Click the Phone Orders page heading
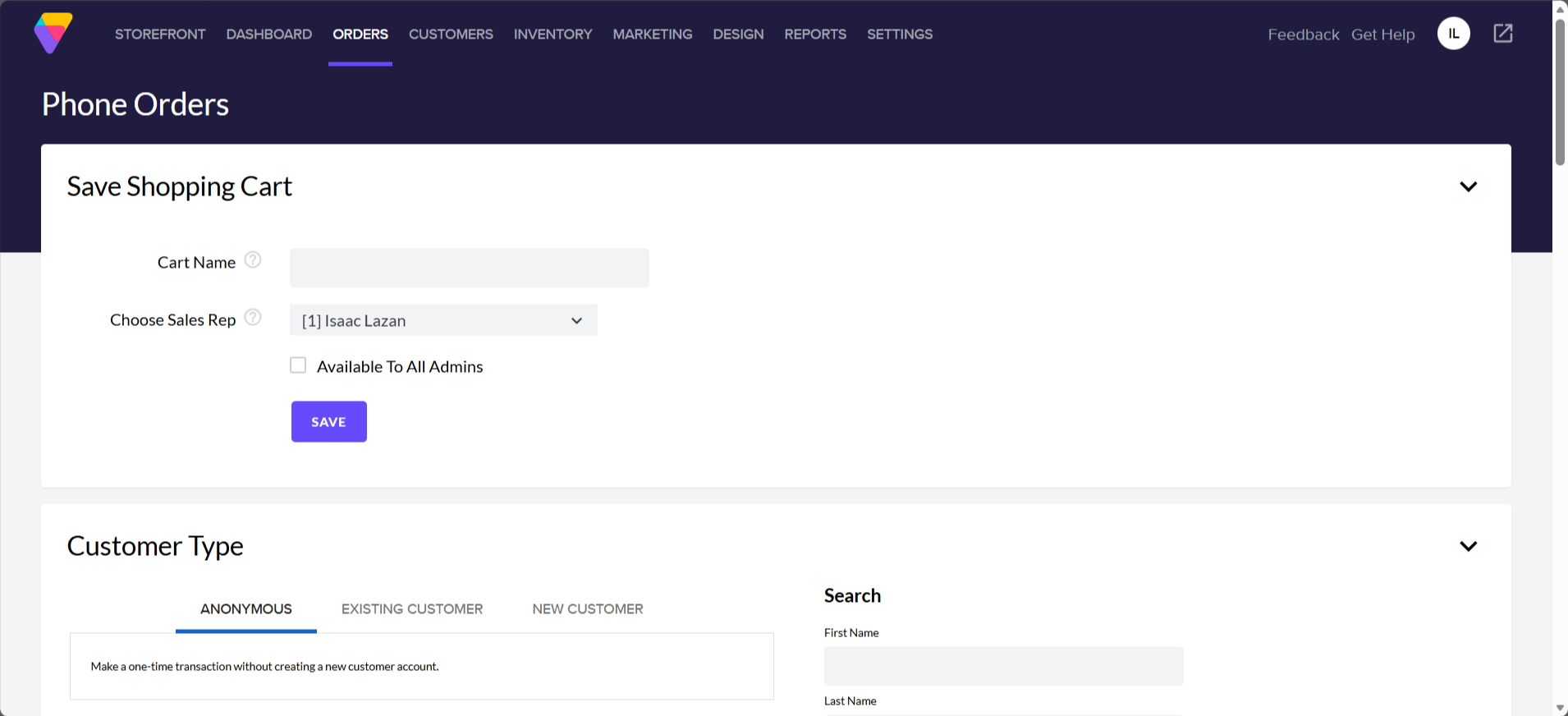The height and width of the screenshot is (716, 1568). pos(135,104)
